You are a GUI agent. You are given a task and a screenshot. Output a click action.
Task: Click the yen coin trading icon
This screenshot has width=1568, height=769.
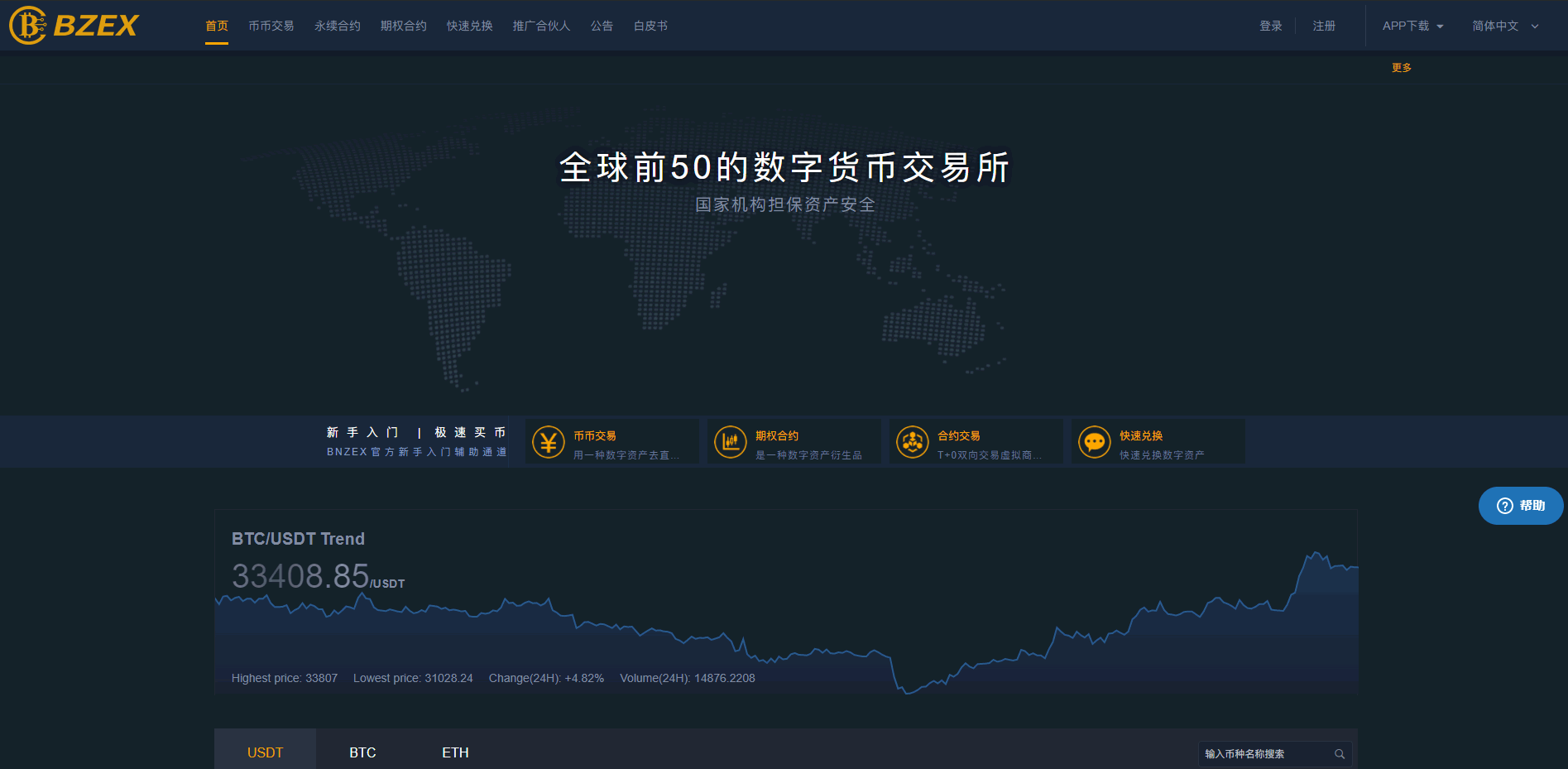(x=548, y=443)
